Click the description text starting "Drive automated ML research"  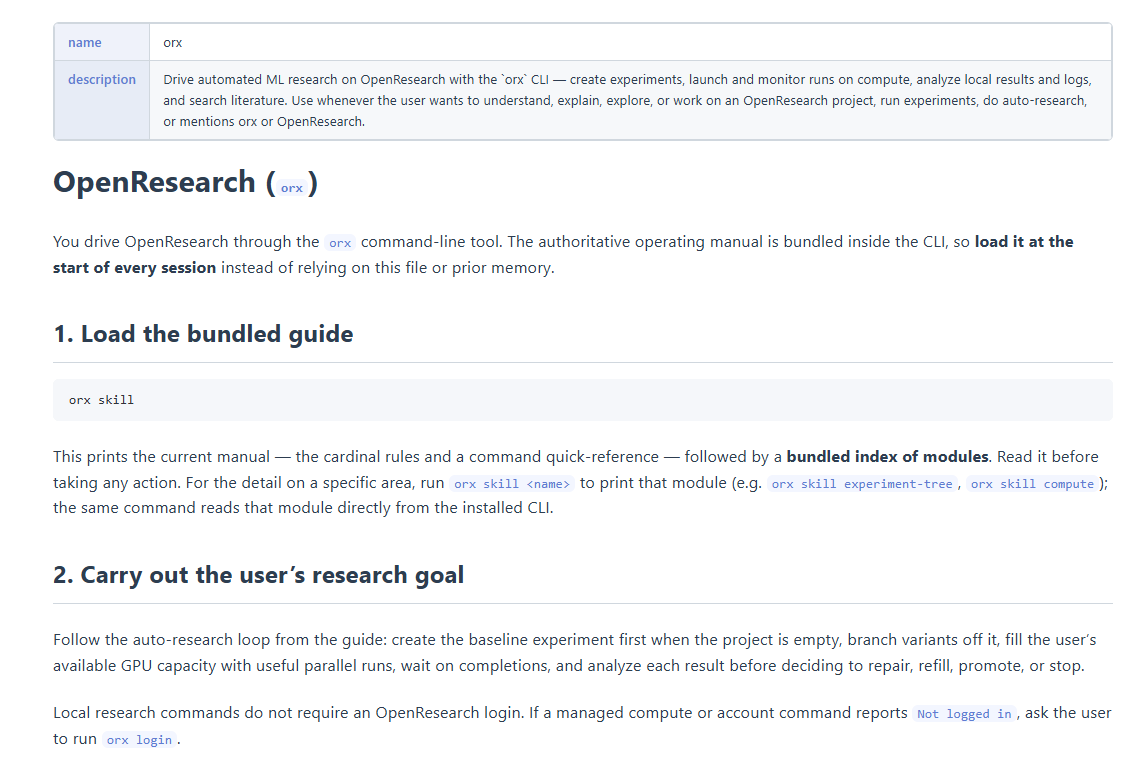(x=627, y=100)
